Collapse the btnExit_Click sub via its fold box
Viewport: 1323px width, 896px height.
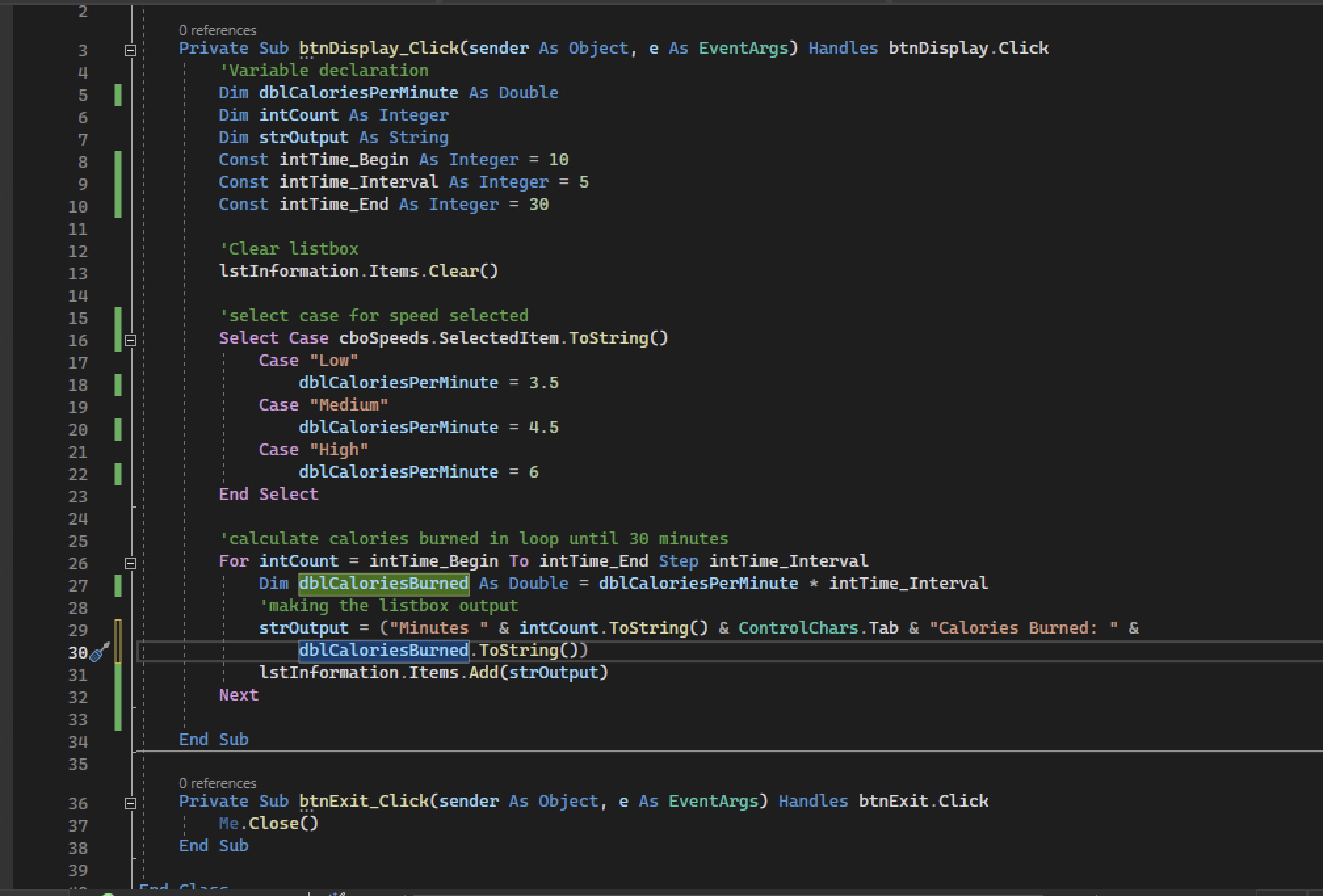pyautogui.click(x=129, y=803)
